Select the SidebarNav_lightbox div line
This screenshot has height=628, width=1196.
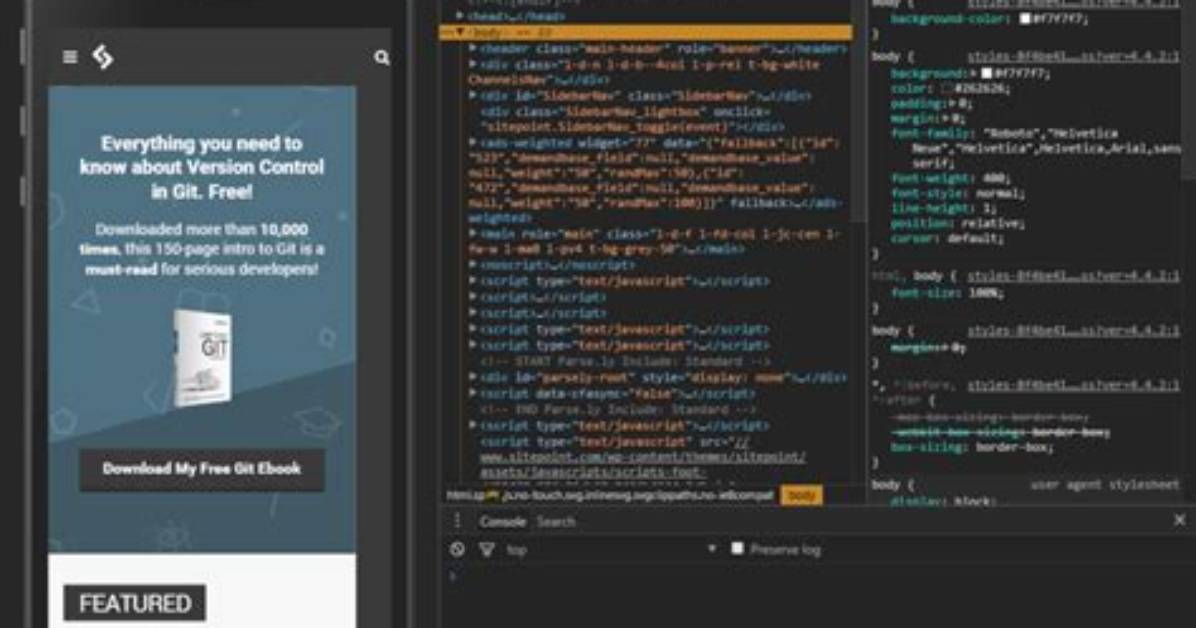coord(633,119)
